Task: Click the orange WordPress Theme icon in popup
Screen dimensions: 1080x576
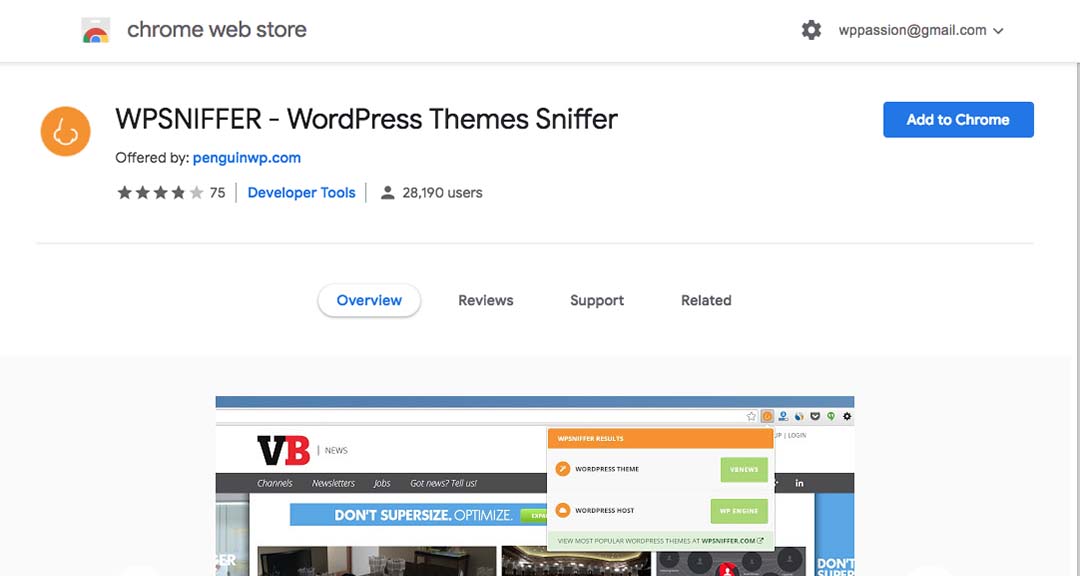Action: [x=563, y=469]
